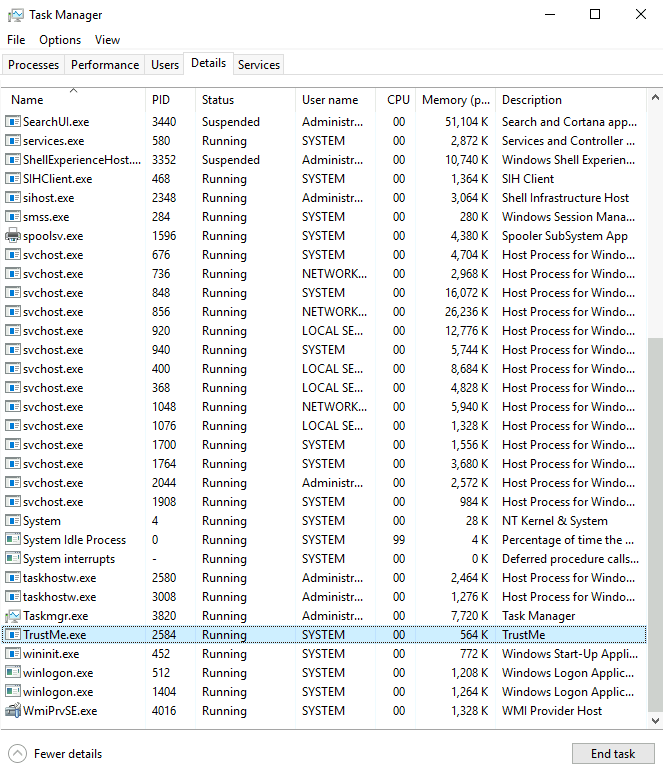Select the Windows Start-Up Application description
The image size is (663, 777).
(570, 654)
